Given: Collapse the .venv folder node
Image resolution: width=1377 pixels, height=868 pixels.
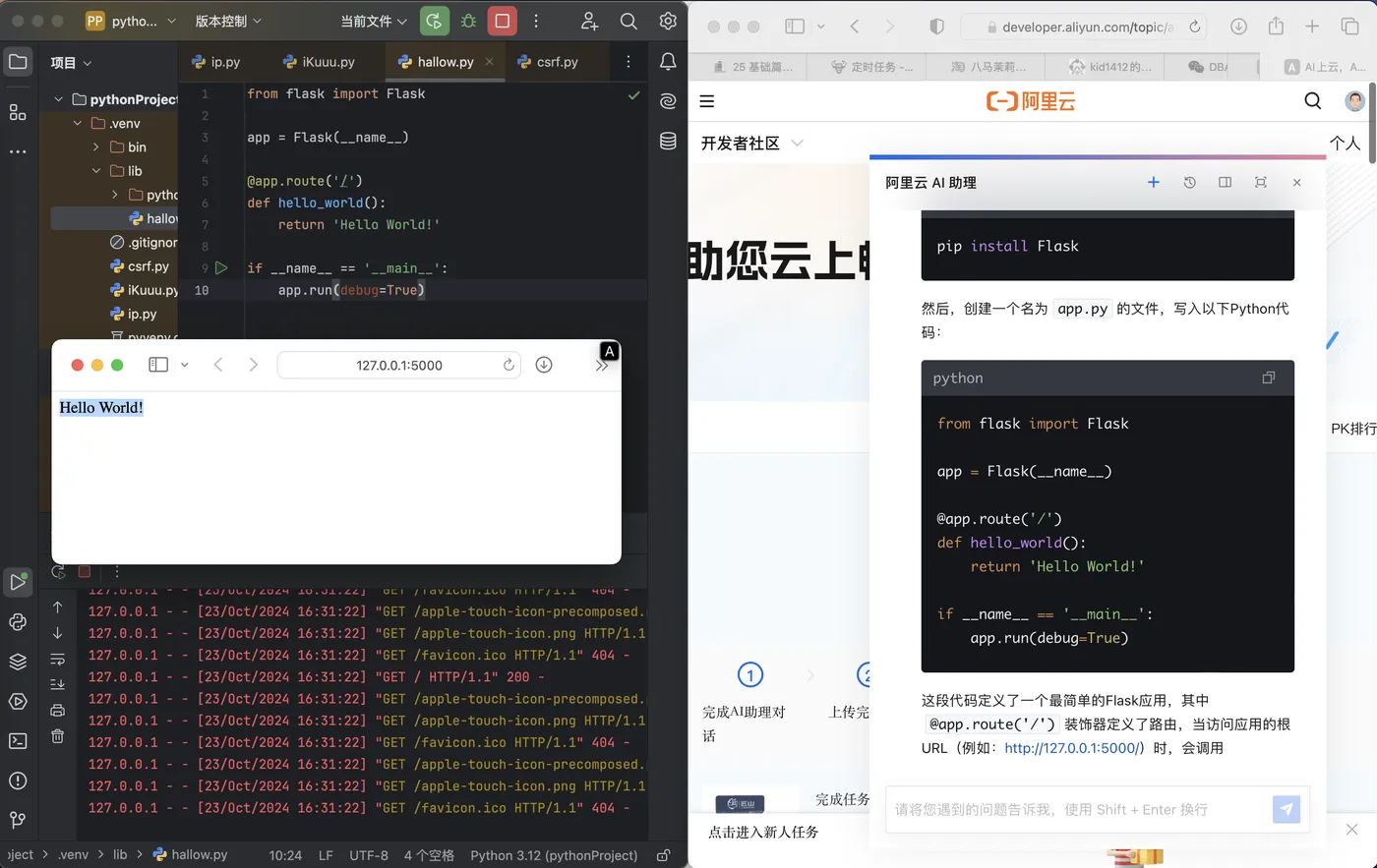Looking at the screenshot, I should 79,124.
